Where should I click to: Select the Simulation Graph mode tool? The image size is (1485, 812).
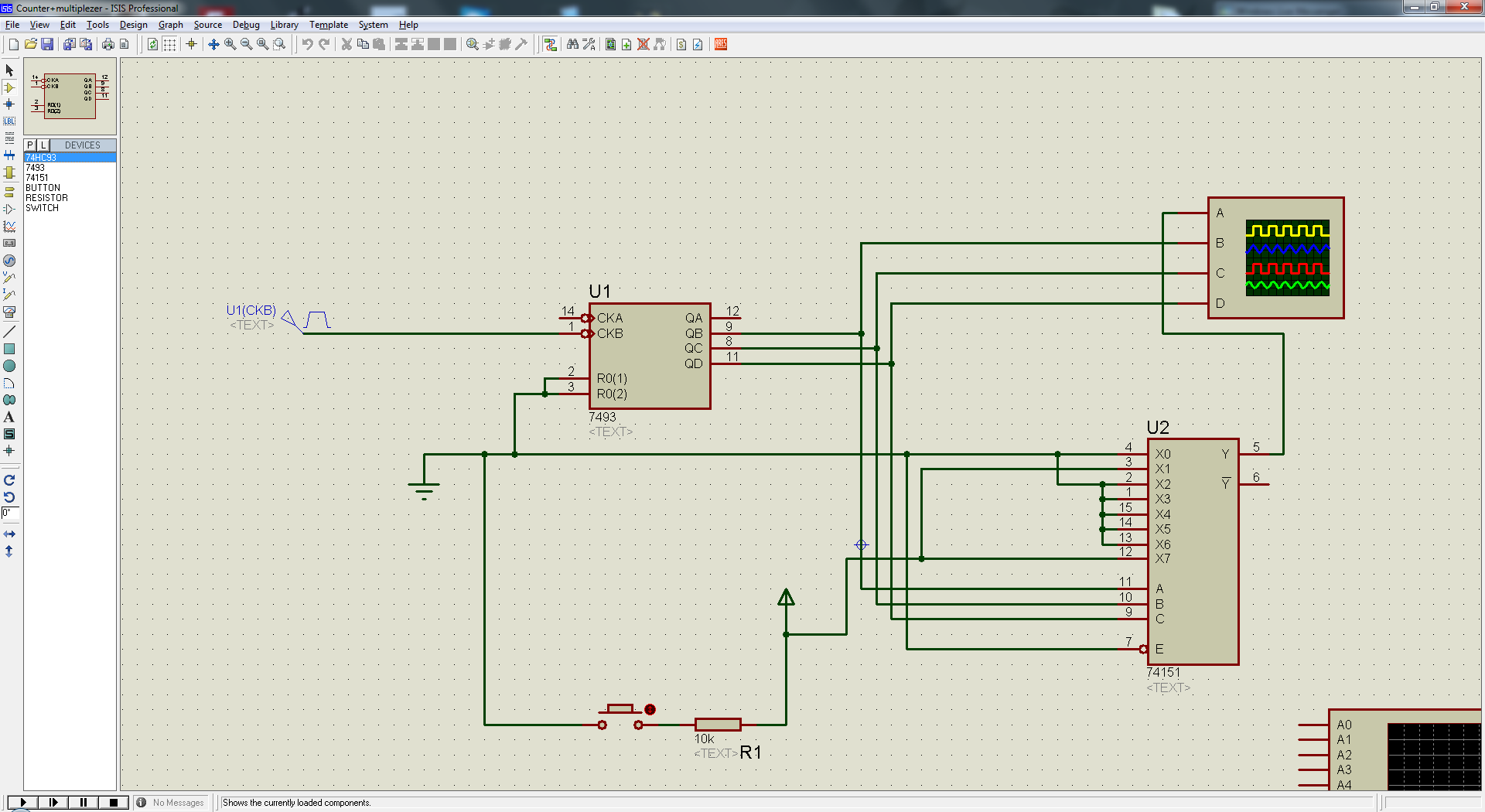coord(9,227)
